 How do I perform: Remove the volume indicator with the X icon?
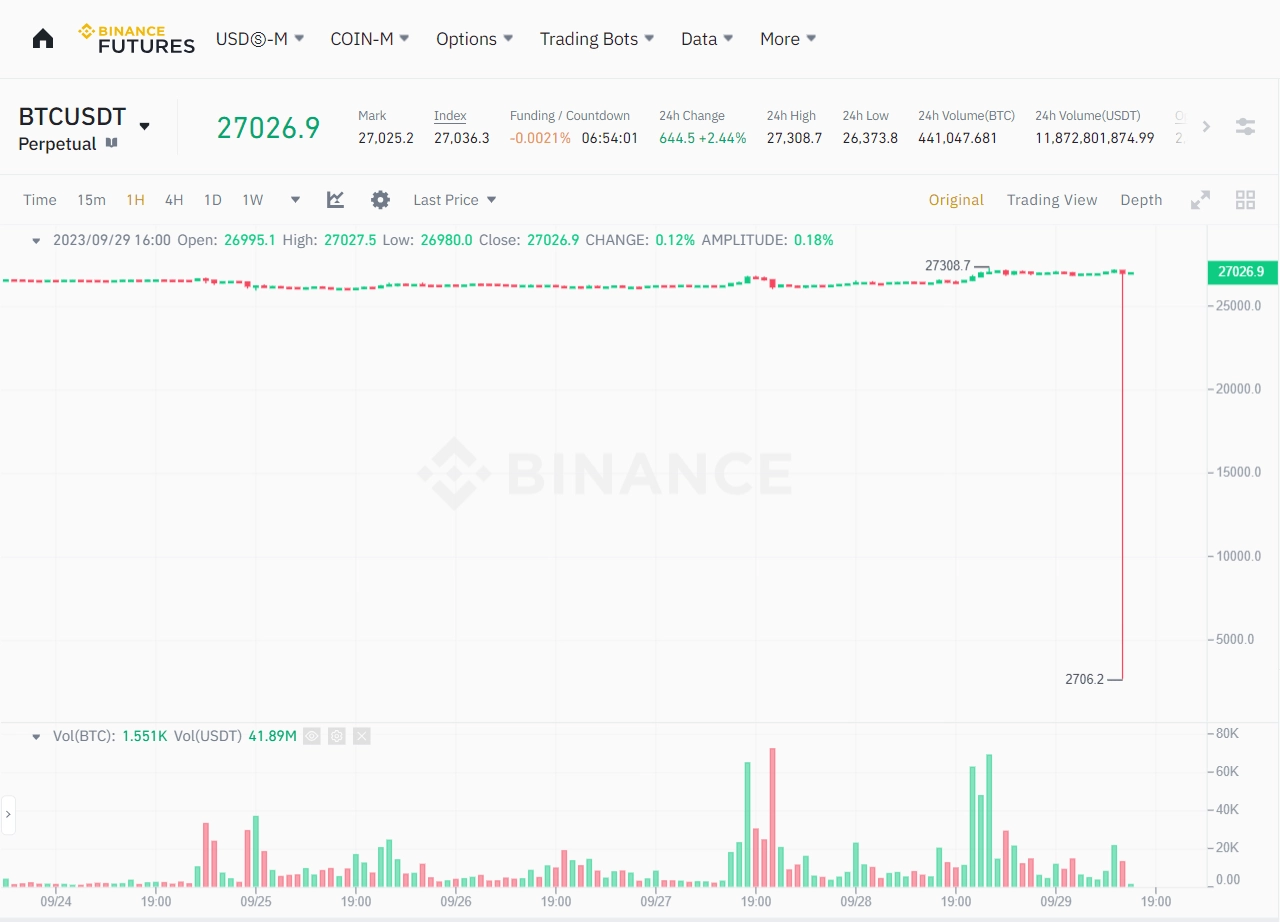[x=361, y=736]
